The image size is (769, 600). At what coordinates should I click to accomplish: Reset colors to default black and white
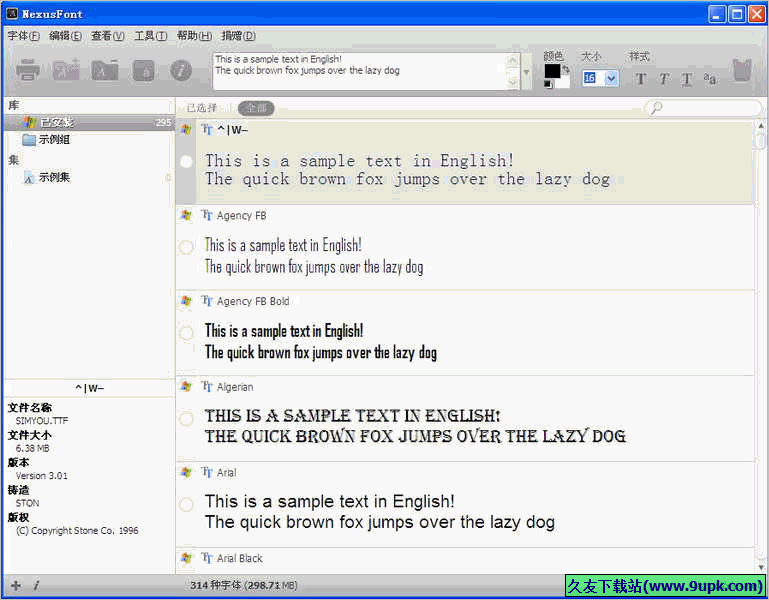click(x=548, y=85)
